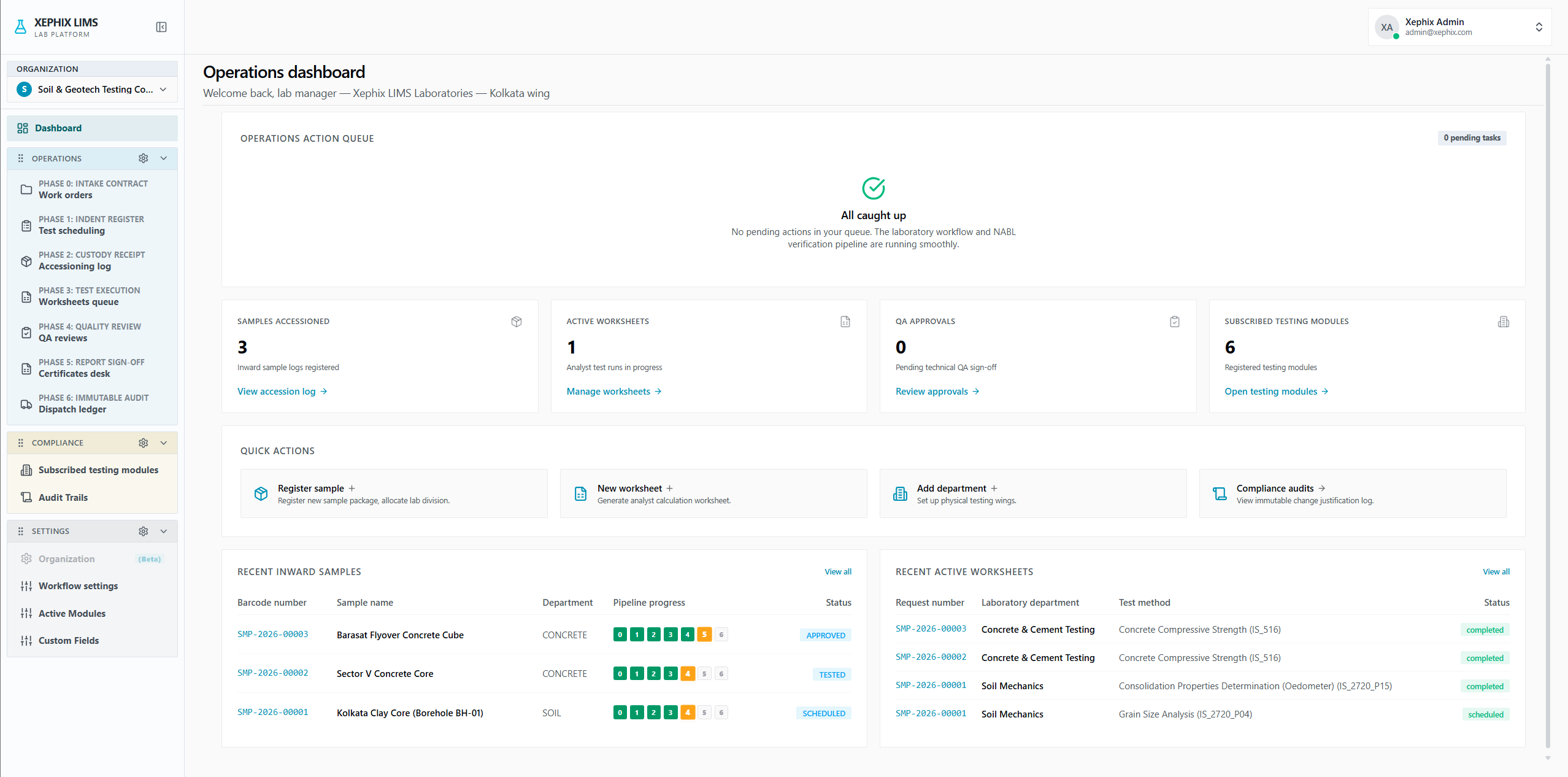The height and width of the screenshot is (777, 1568).
Task: Click the page vertical scrollbar
Action: 1548,405
